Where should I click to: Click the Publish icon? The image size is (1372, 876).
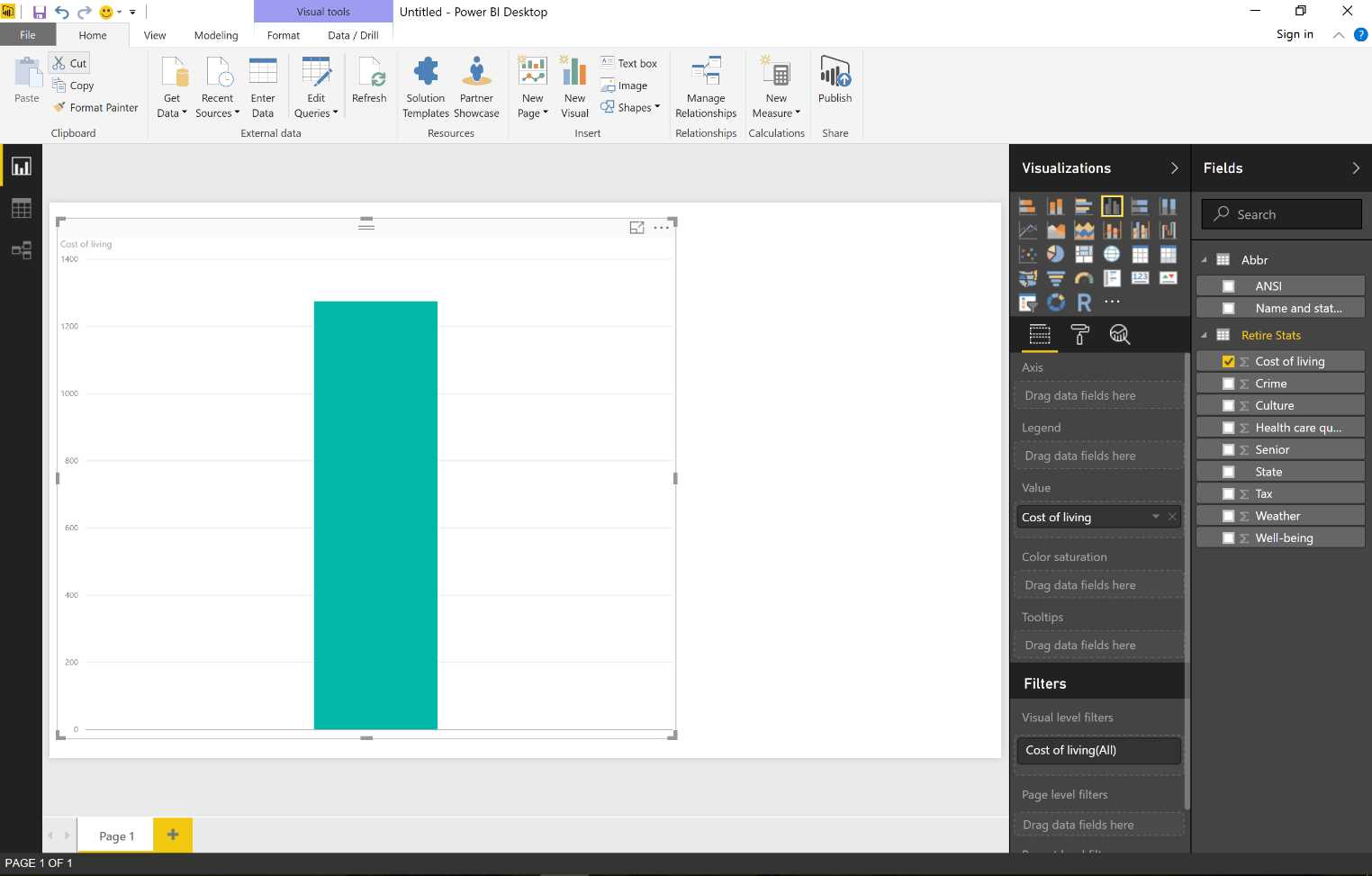pos(835,75)
